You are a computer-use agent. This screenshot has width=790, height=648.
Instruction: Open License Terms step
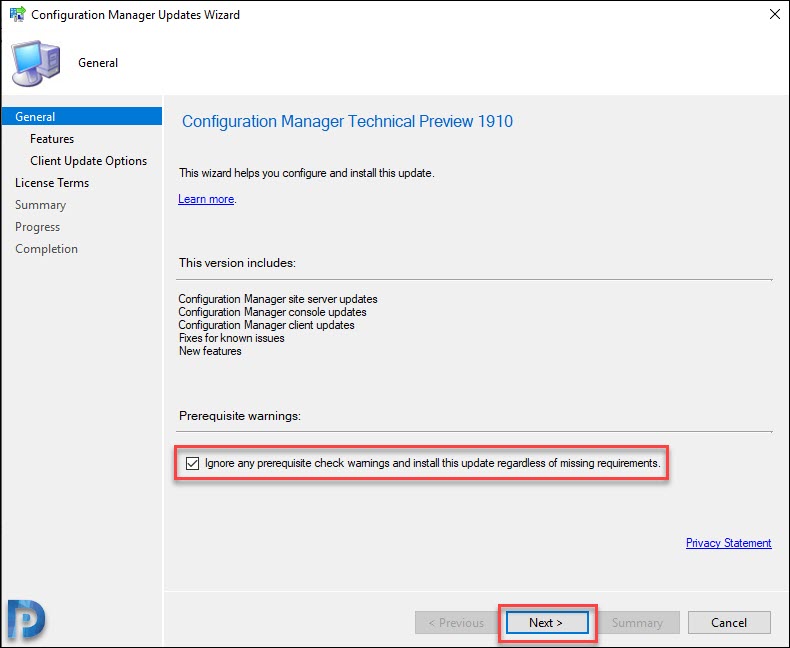[x=52, y=183]
